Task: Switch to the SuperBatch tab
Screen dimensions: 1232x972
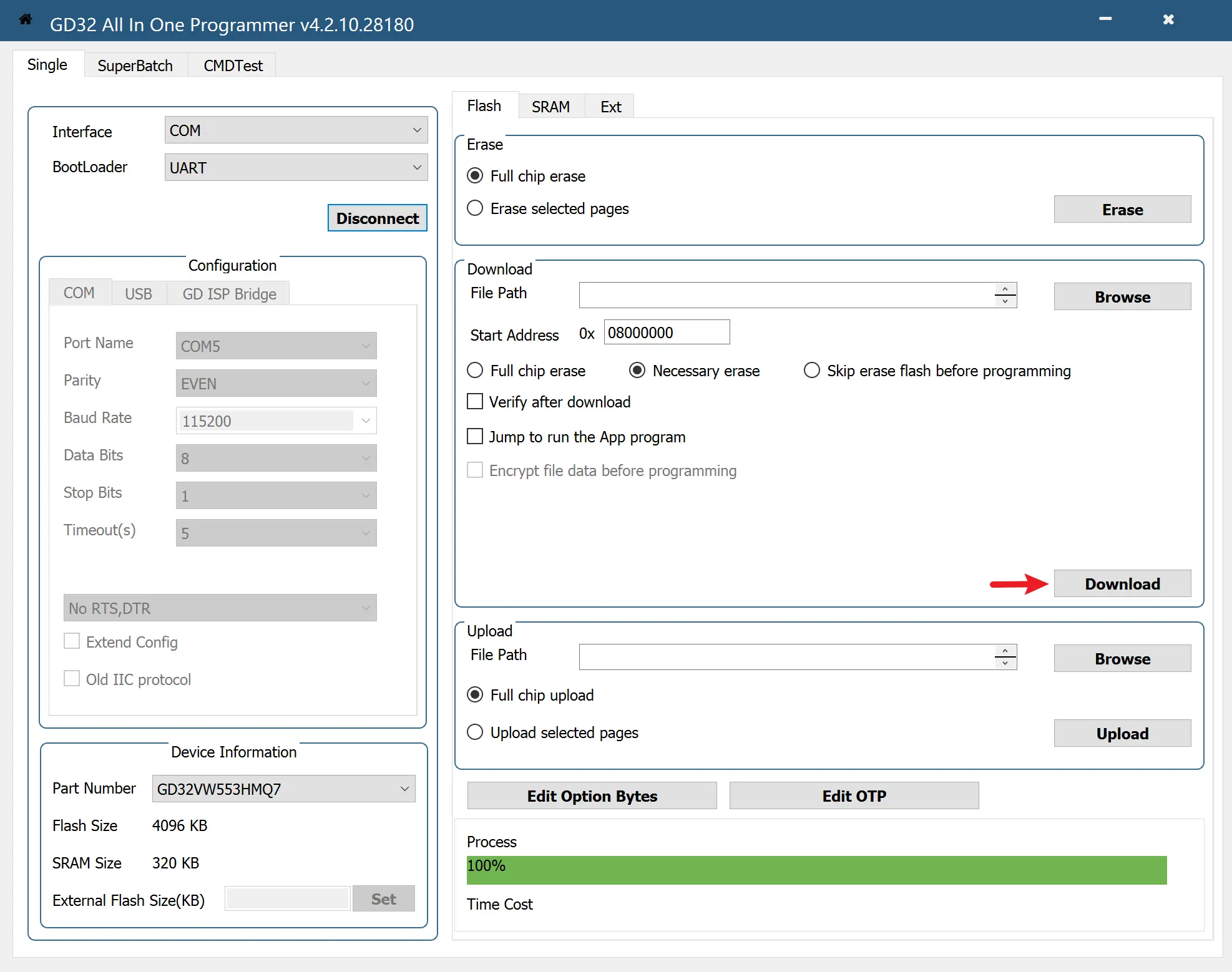Action: pyautogui.click(x=135, y=66)
